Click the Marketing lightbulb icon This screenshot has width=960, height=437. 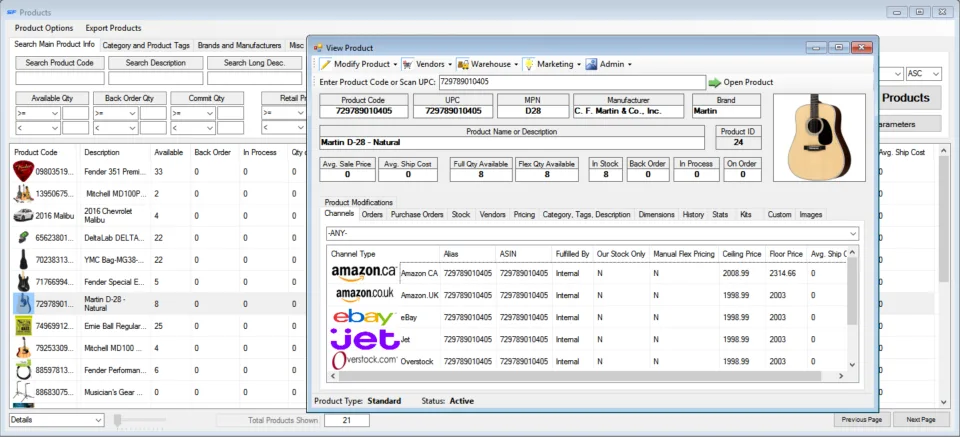529,64
